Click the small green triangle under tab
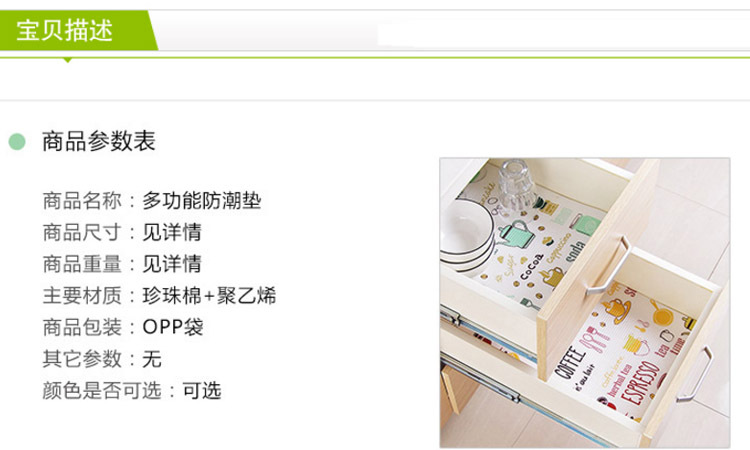The width and height of the screenshot is (750, 450). (x=67, y=60)
